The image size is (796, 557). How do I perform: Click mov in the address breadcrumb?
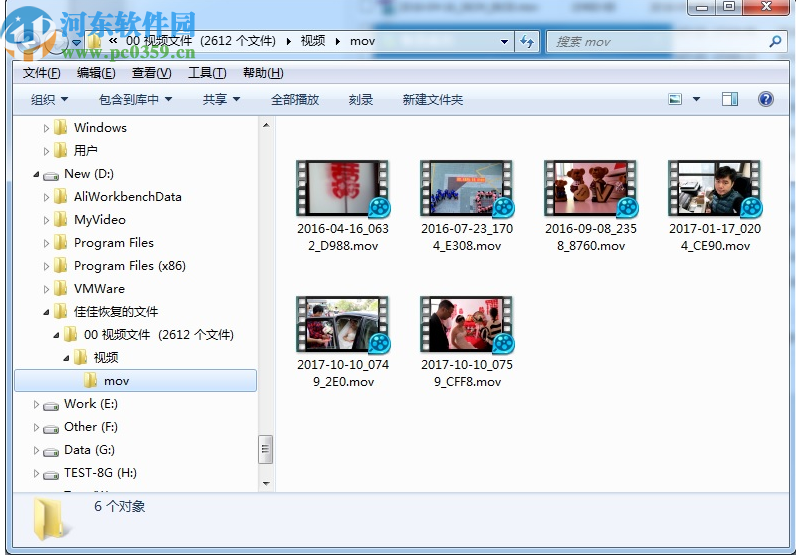(362, 41)
